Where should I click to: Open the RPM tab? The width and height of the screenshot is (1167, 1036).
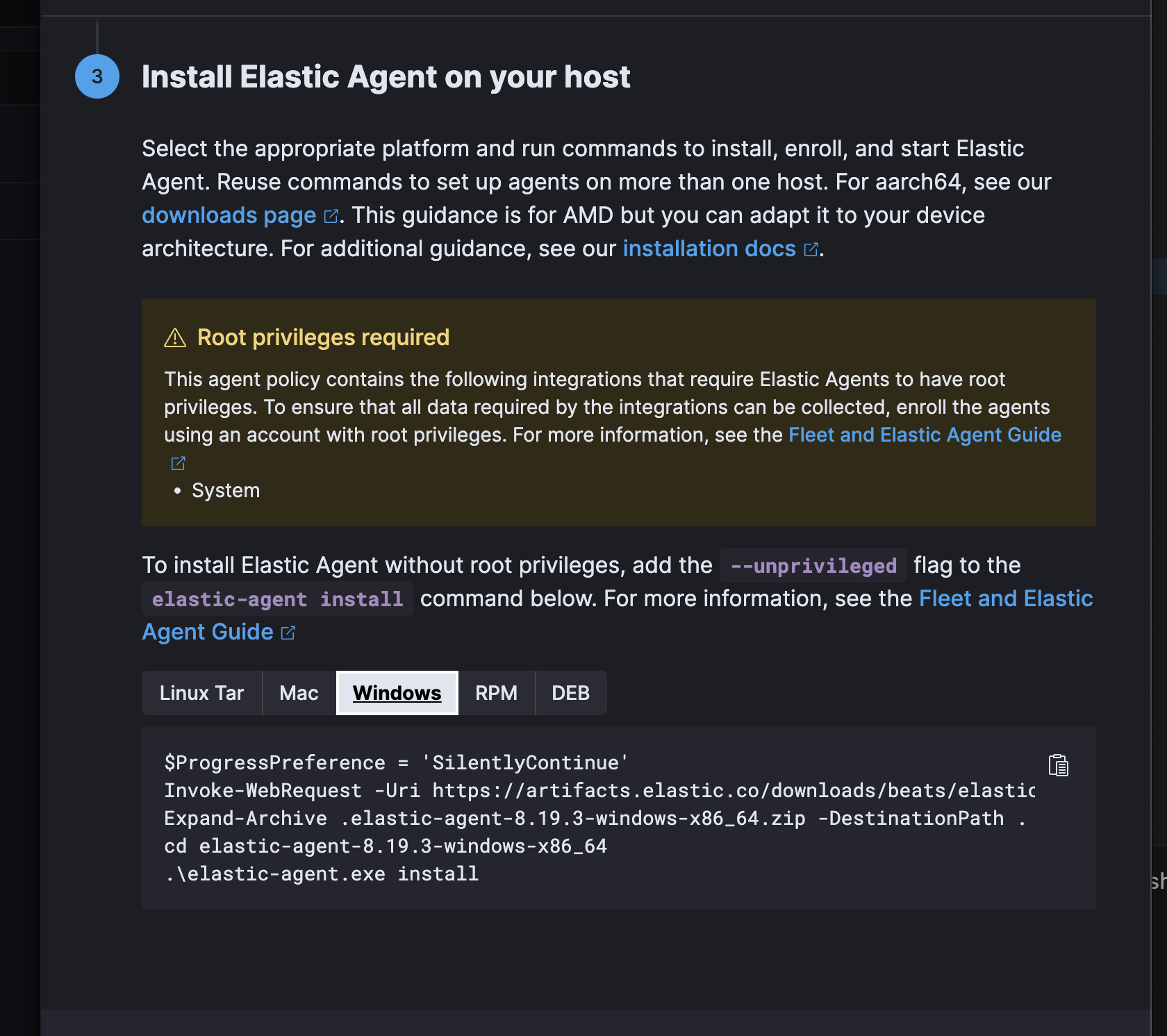(x=496, y=693)
